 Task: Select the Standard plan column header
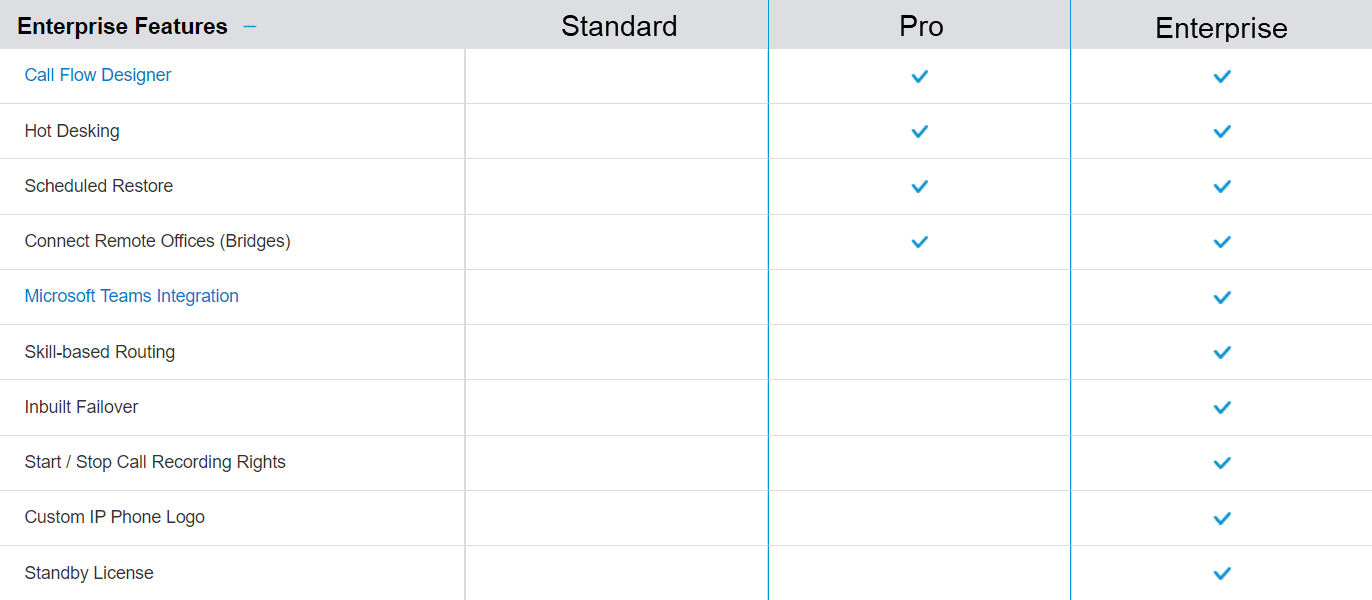(x=619, y=26)
